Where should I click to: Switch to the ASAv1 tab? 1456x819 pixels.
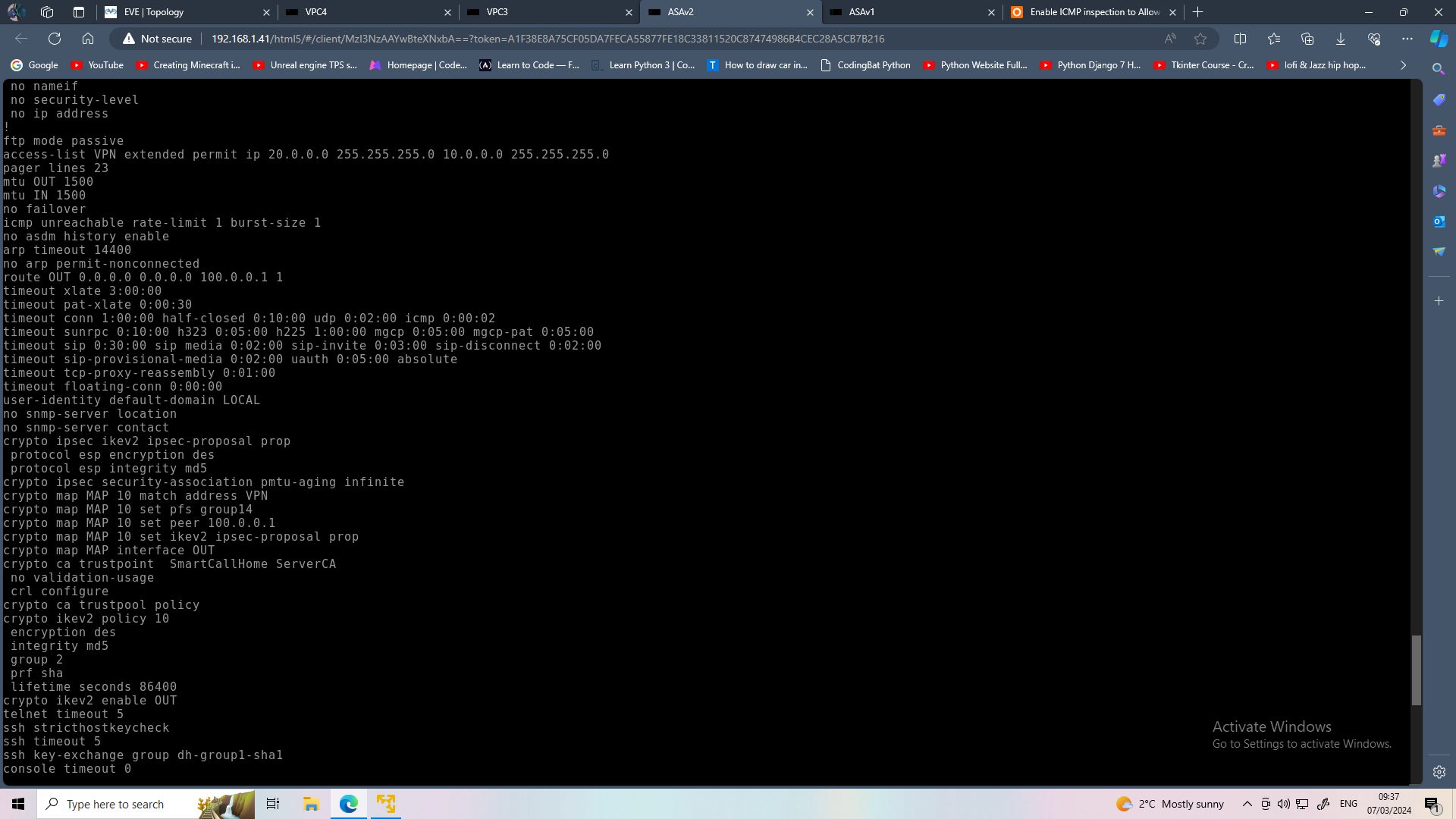click(x=910, y=12)
